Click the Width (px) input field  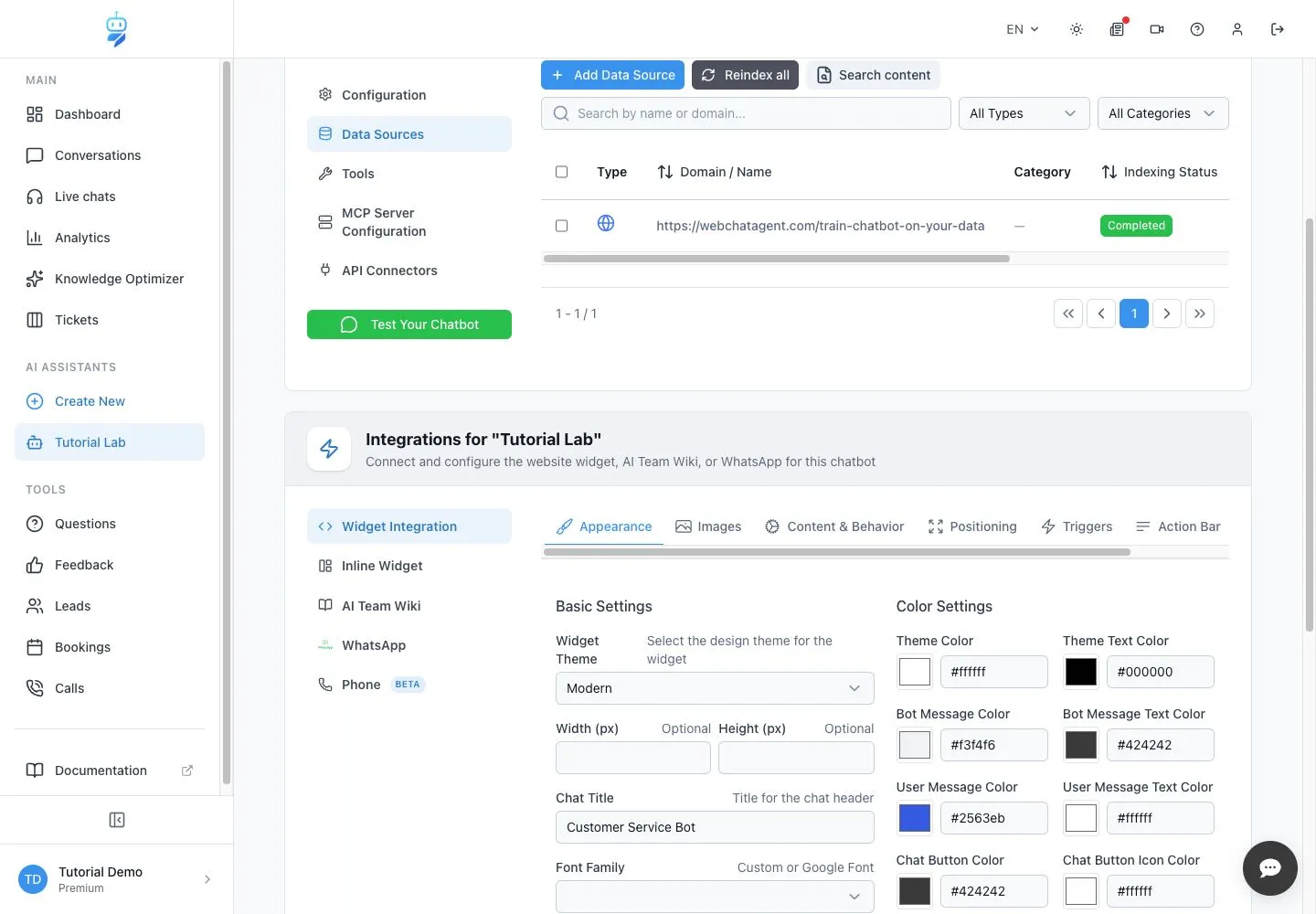633,758
